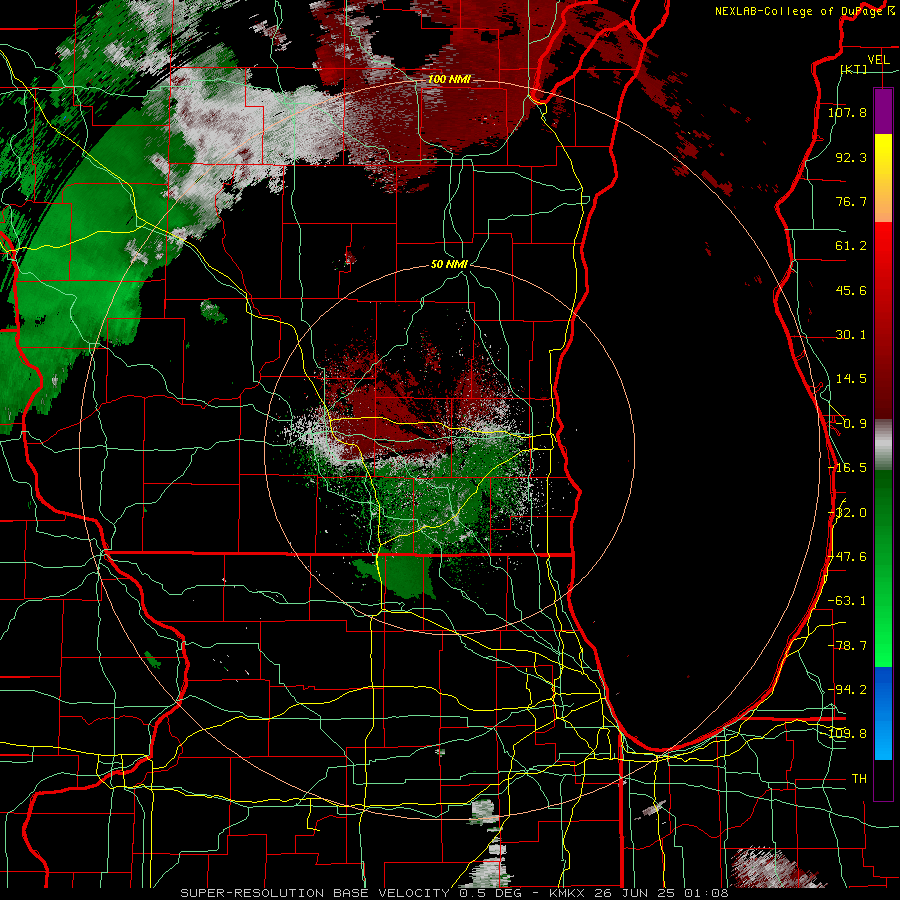Click the light blue segment of color bar
The height and width of the screenshot is (900, 900).
coord(883,740)
